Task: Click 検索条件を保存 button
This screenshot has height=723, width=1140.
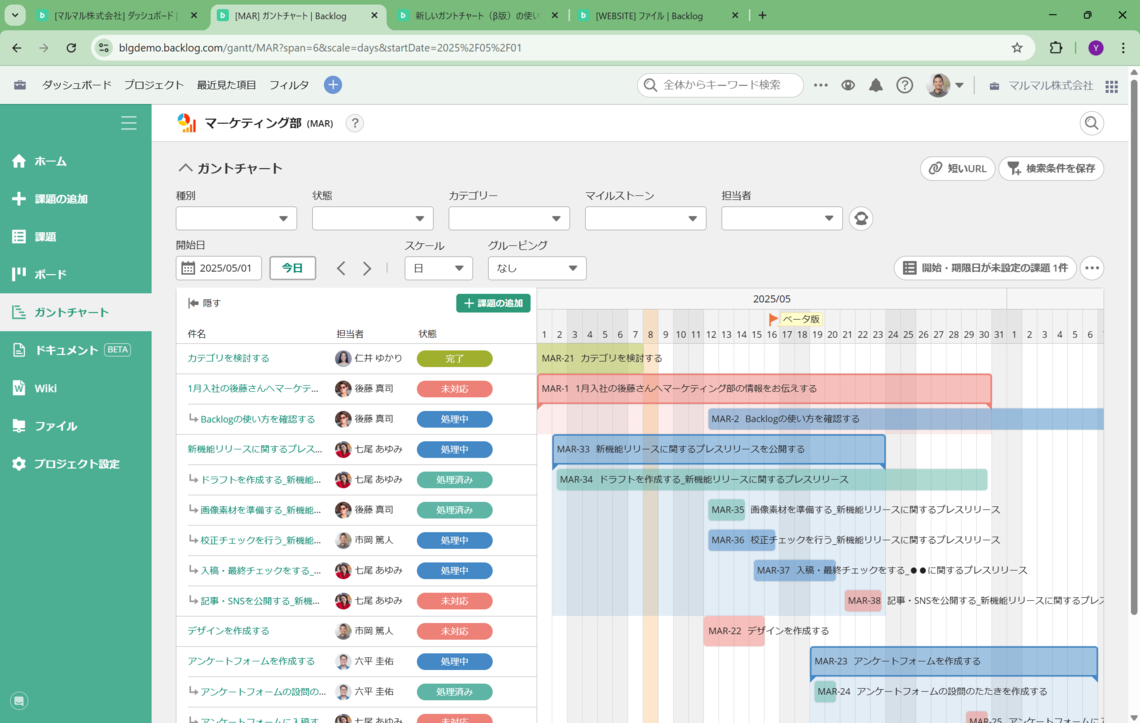Action: click(x=1051, y=169)
